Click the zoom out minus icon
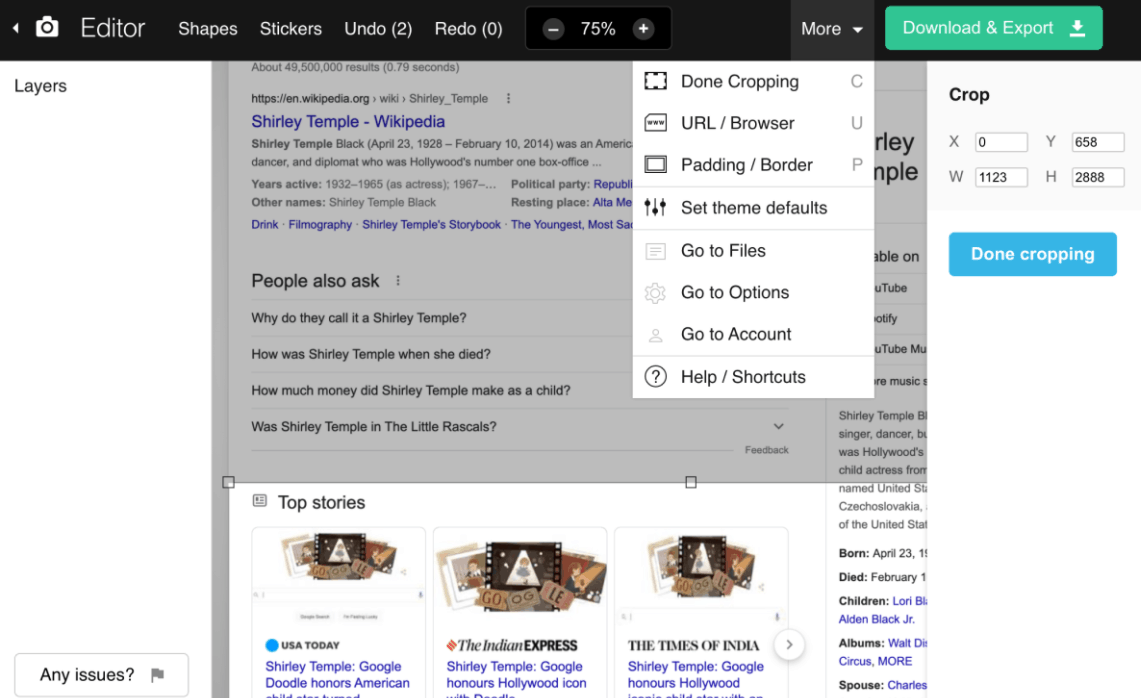 (553, 29)
